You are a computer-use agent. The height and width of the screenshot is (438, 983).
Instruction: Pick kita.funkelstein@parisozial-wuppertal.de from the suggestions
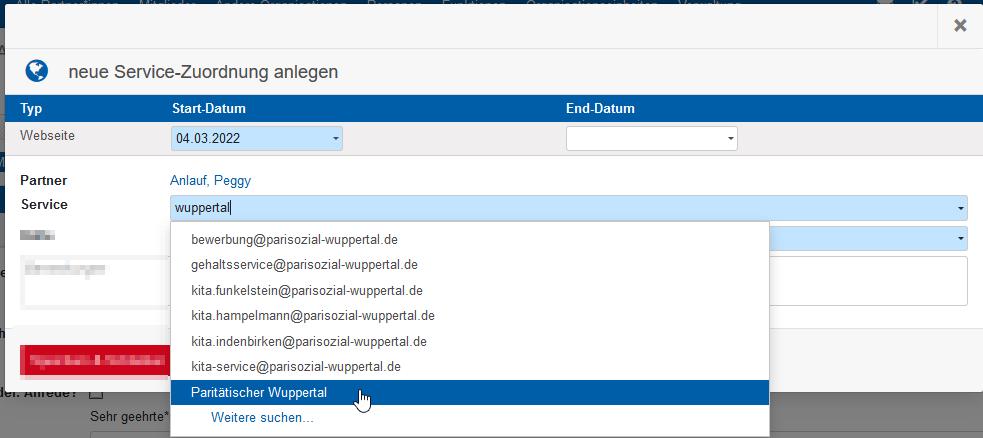(x=306, y=290)
